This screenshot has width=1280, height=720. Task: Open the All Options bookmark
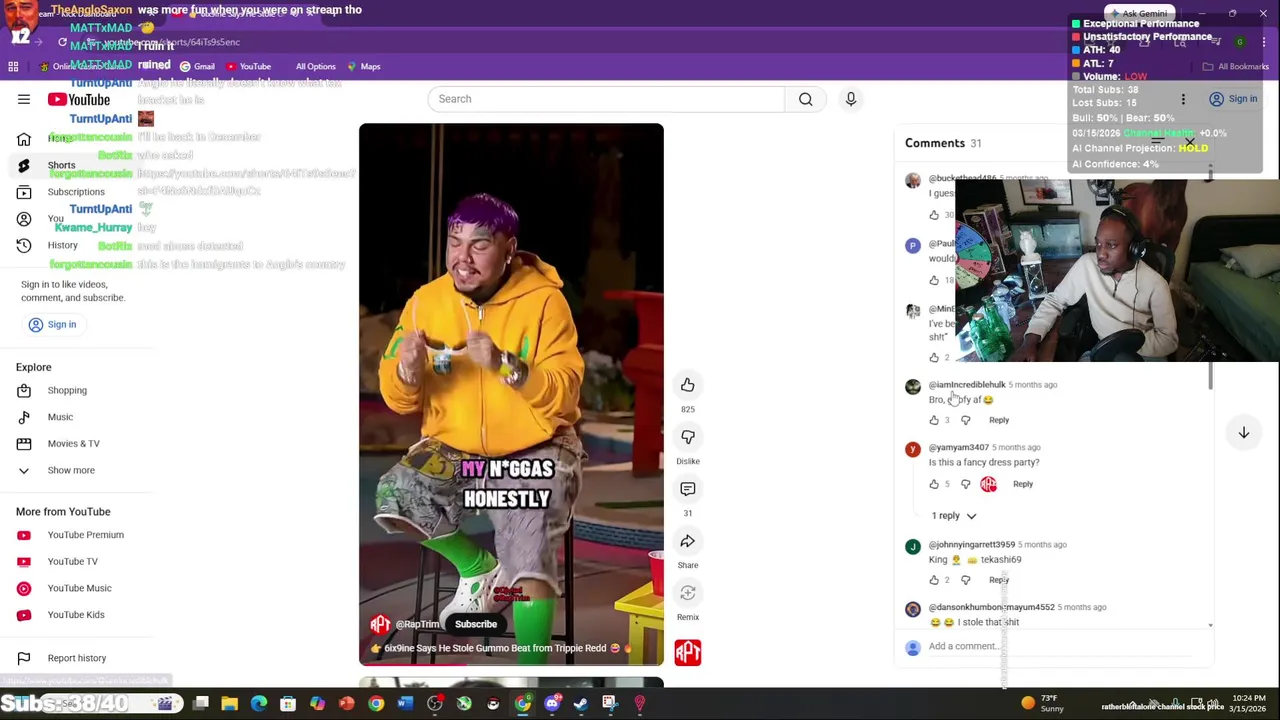(315, 67)
